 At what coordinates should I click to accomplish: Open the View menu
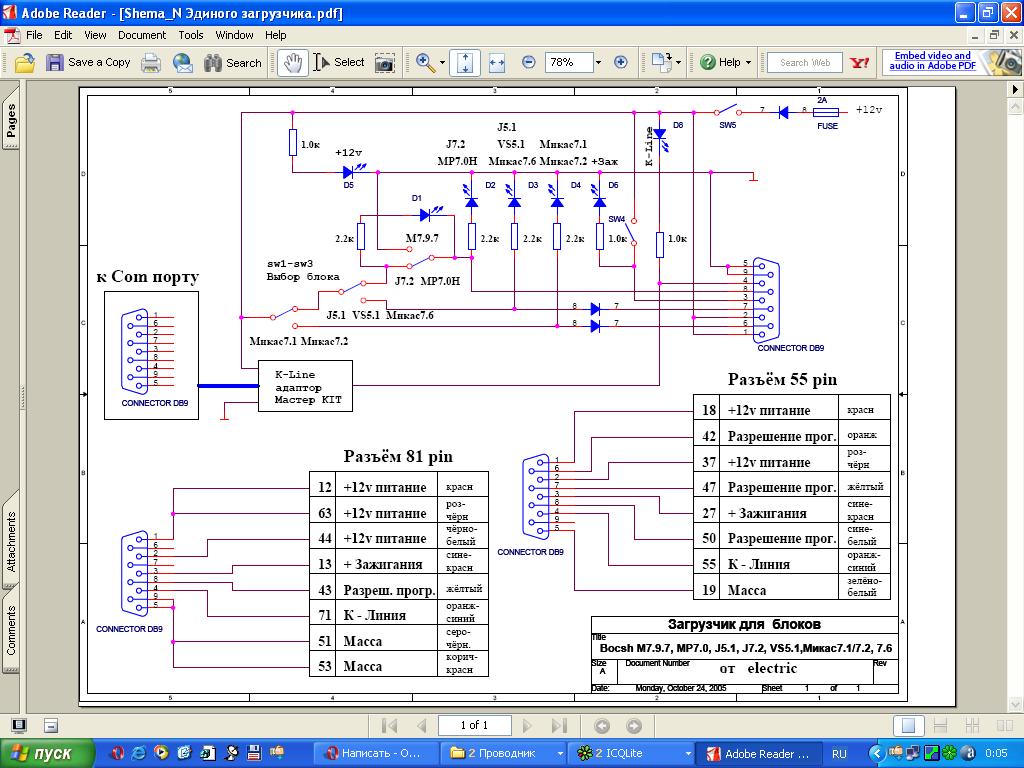95,35
